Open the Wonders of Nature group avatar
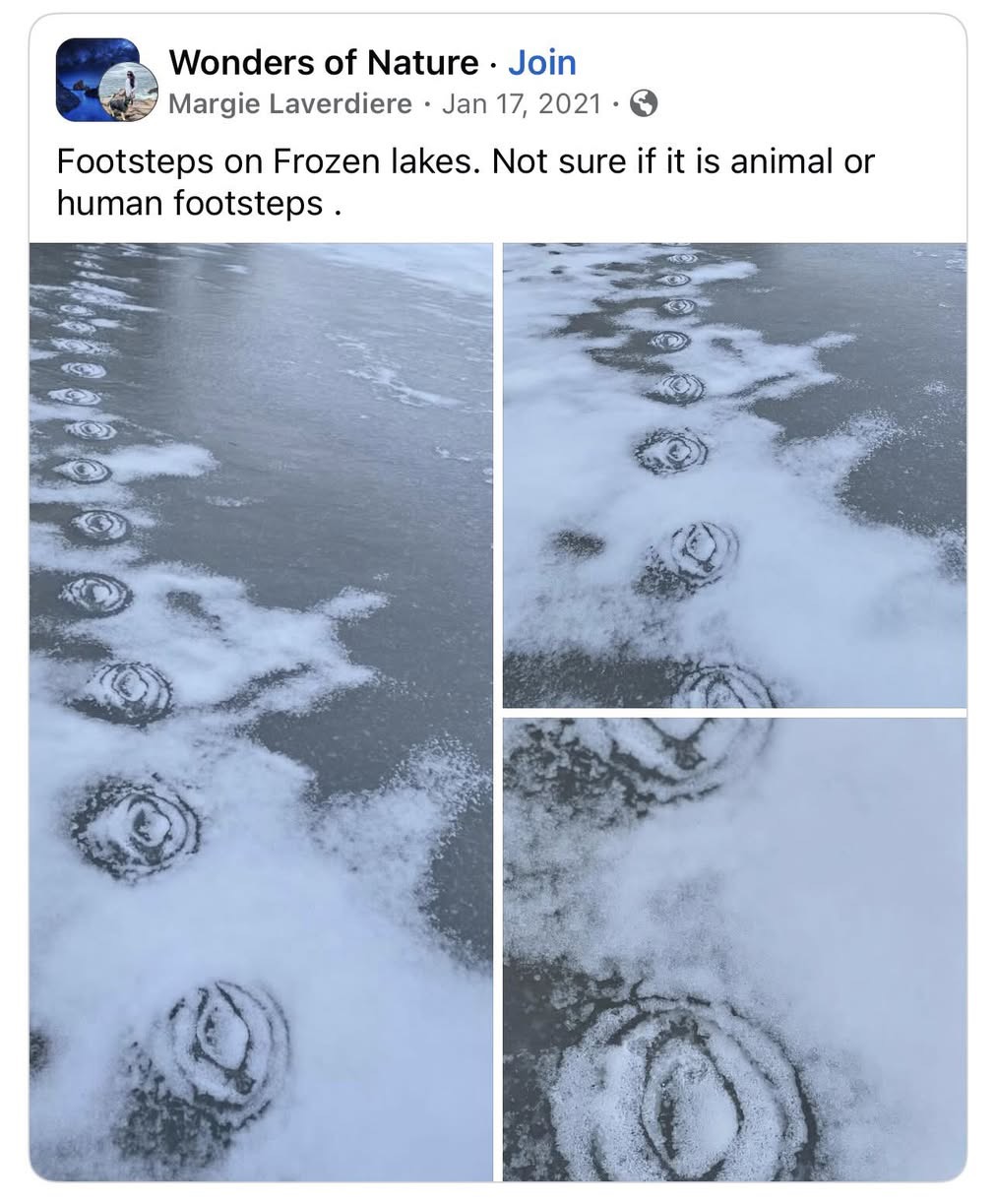 pyautogui.click(x=96, y=79)
